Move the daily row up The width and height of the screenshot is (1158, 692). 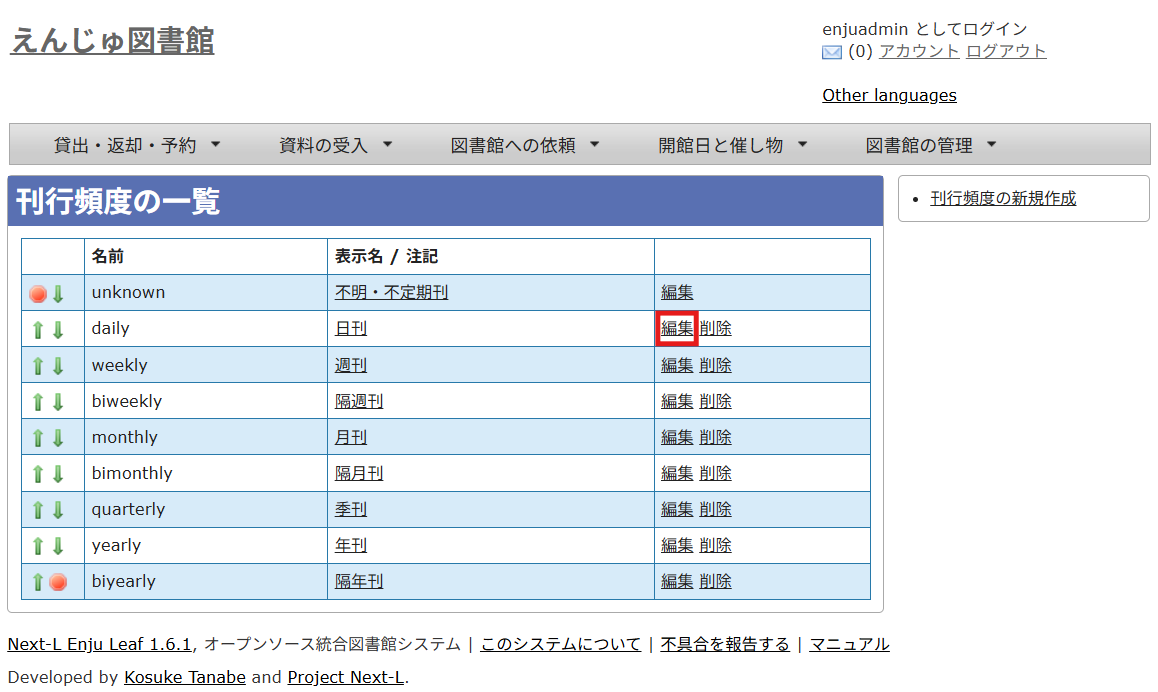38,329
